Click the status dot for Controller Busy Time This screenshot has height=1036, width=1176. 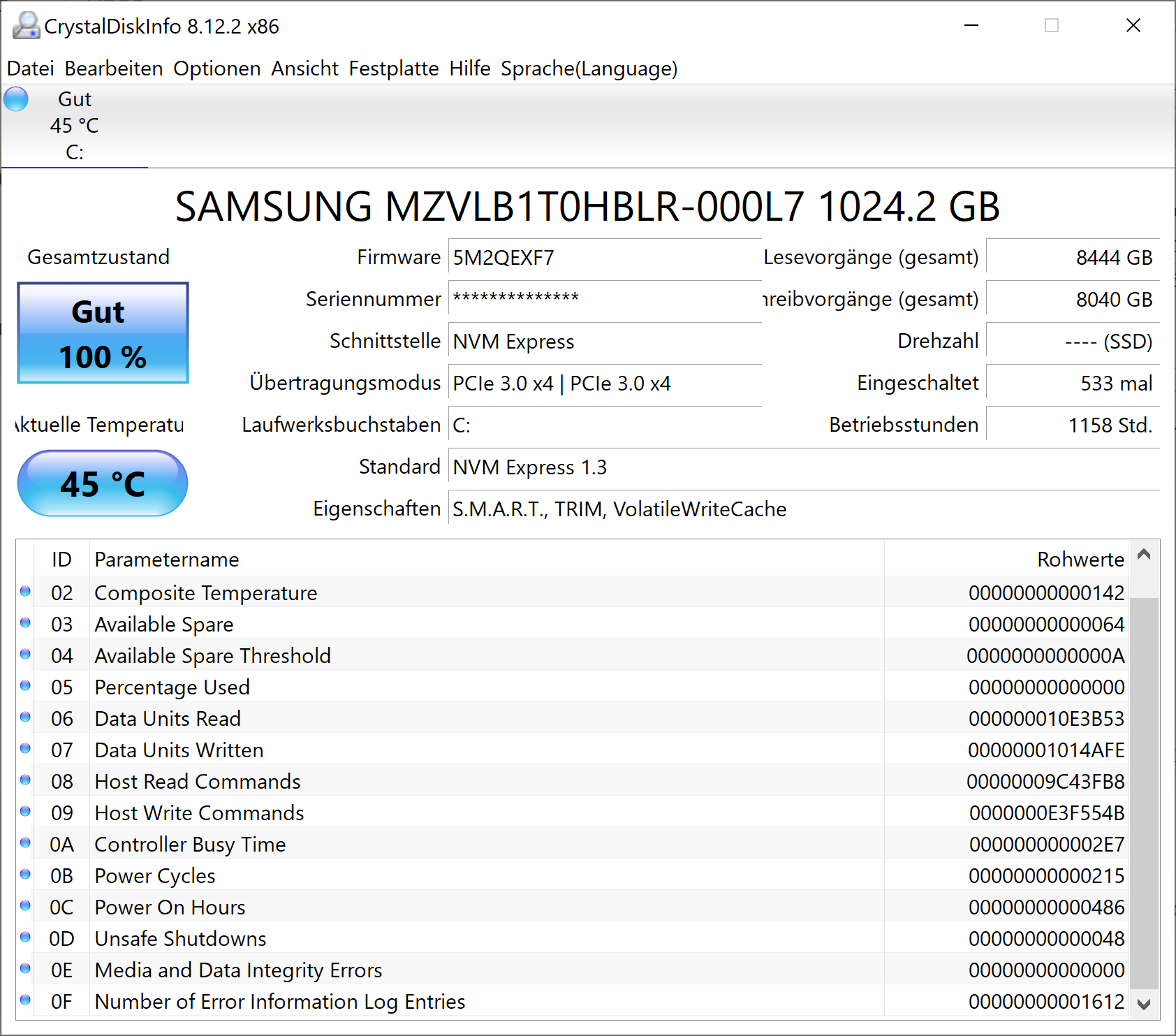(x=25, y=843)
